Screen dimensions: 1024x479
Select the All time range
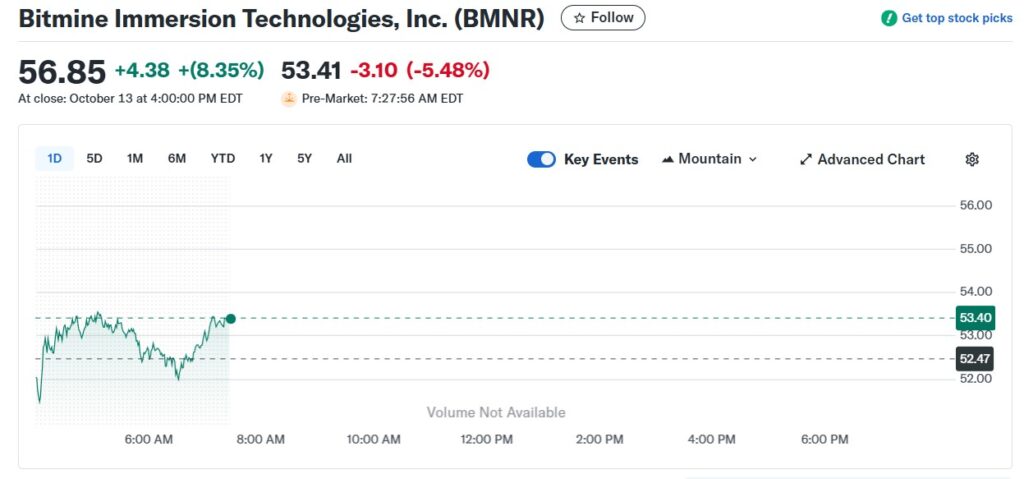[x=344, y=159]
